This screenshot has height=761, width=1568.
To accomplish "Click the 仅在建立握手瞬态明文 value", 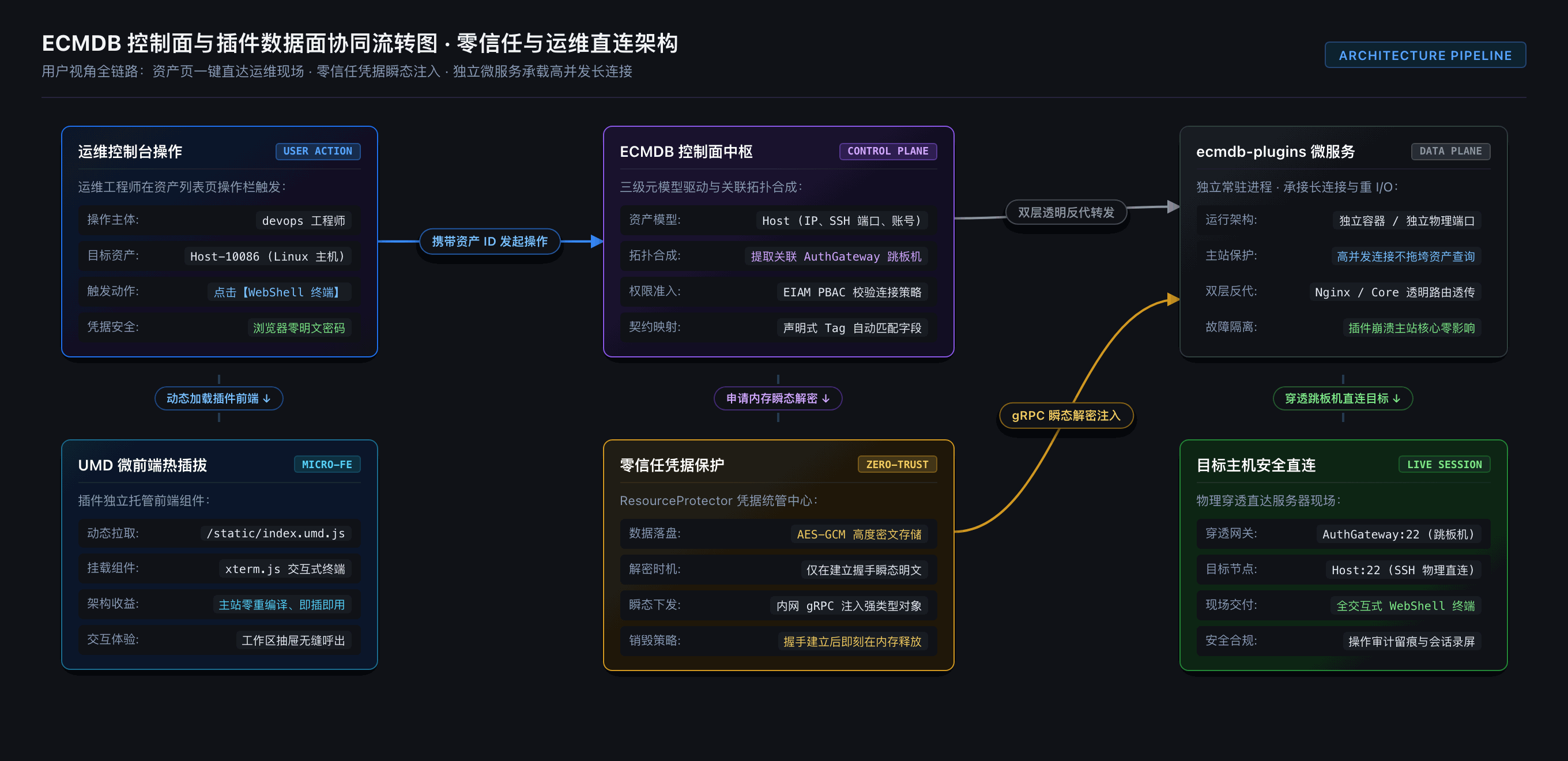I will (x=864, y=570).
